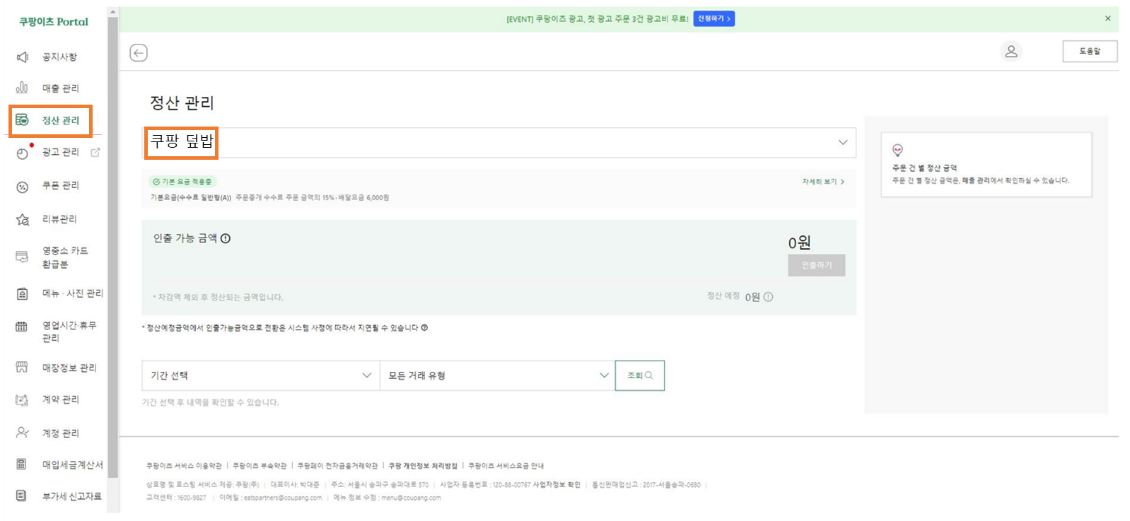
Task: Select the 정산 관리 sidebar icon
Action: point(22,120)
